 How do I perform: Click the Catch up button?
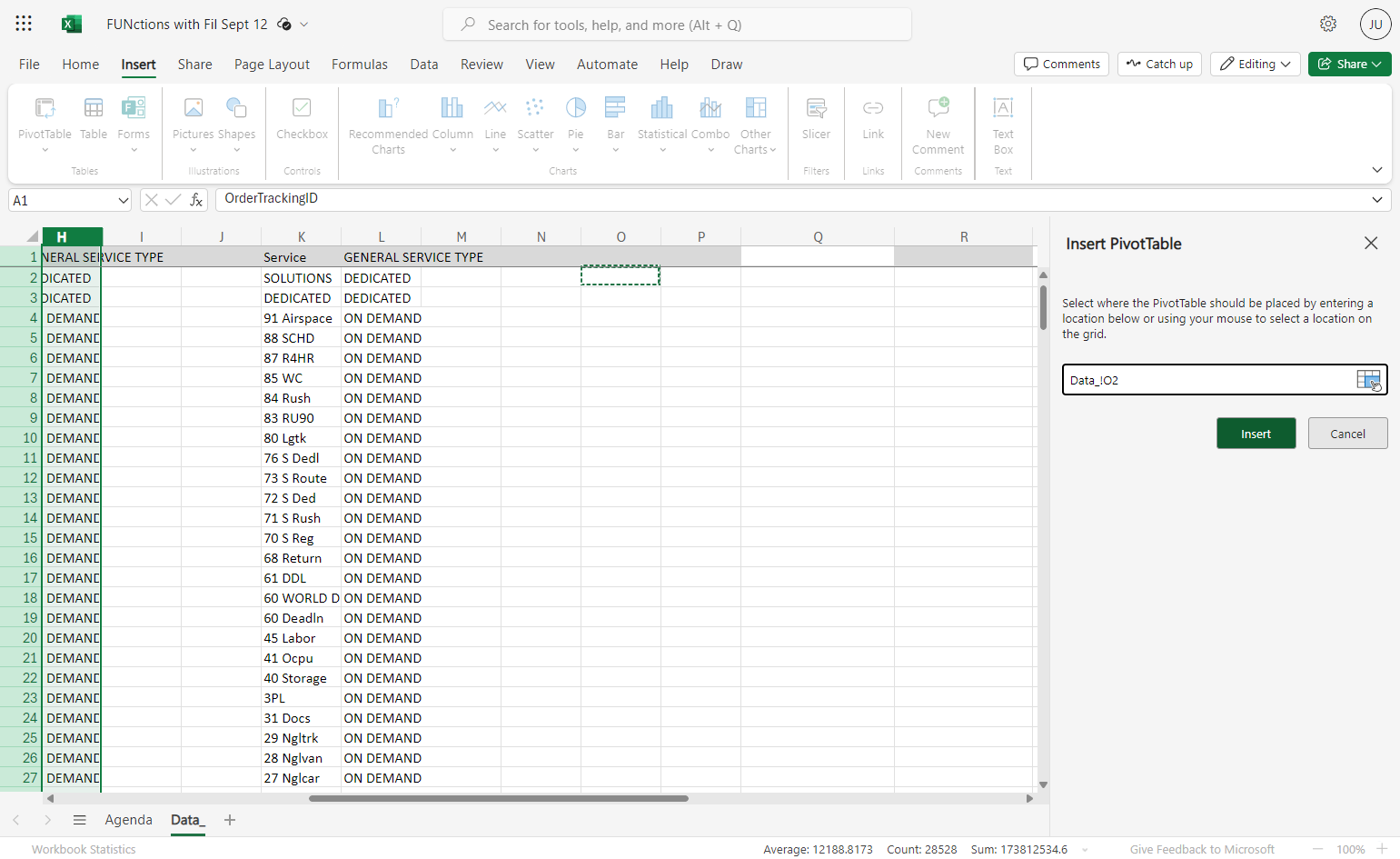[x=1159, y=64]
